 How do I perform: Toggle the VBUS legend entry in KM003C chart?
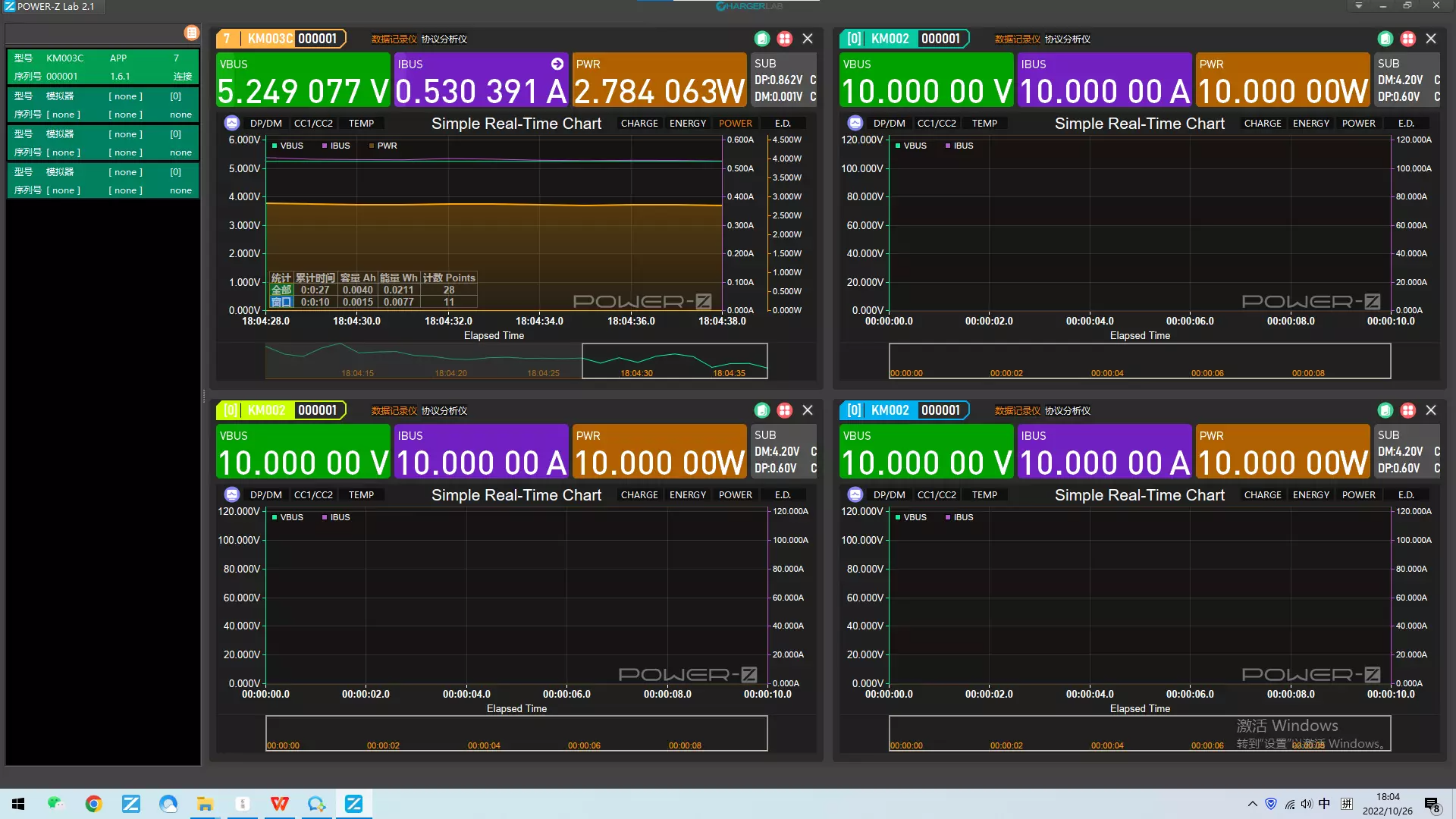tap(287, 146)
